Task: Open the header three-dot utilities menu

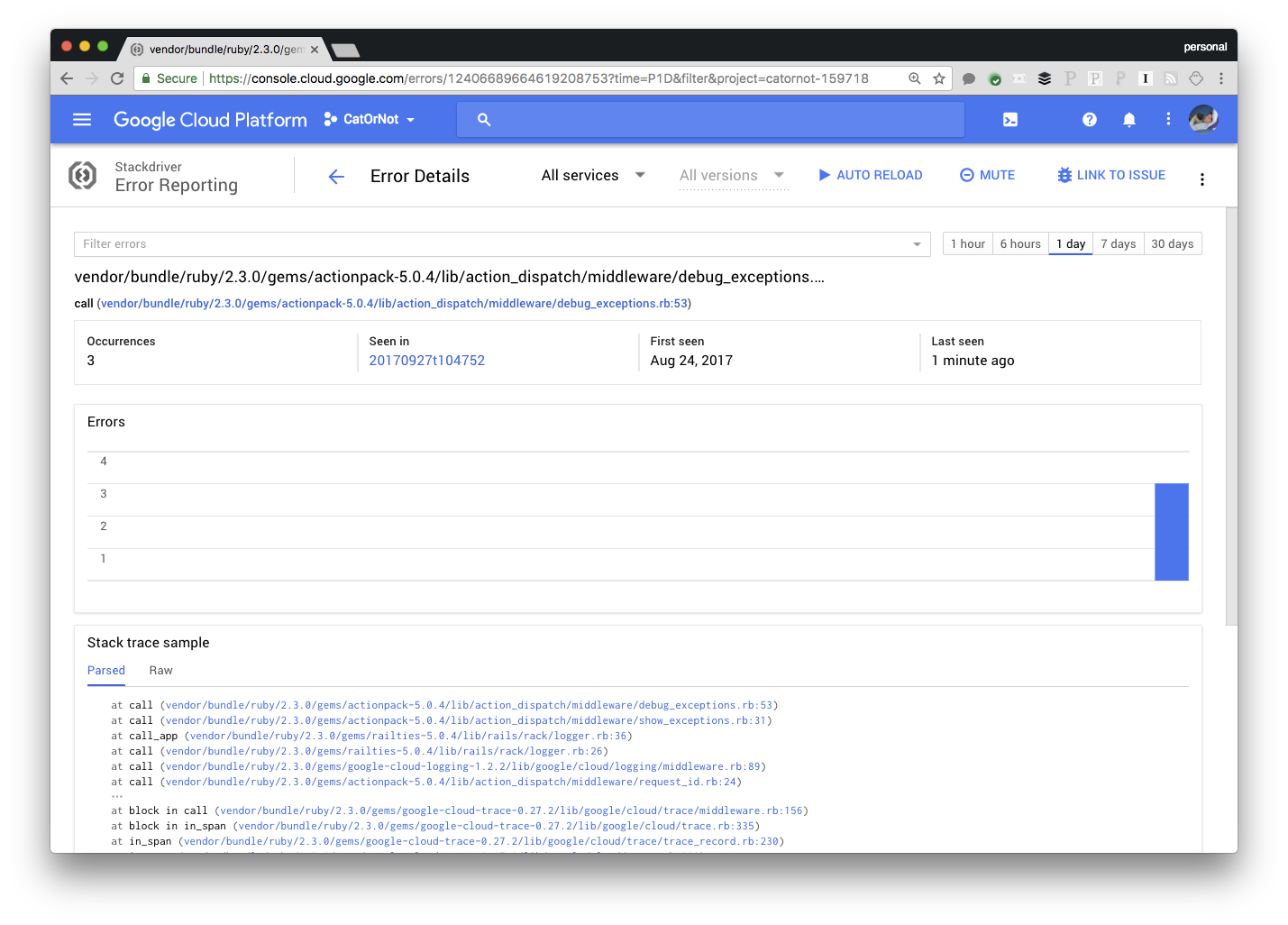Action: (1168, 119)
